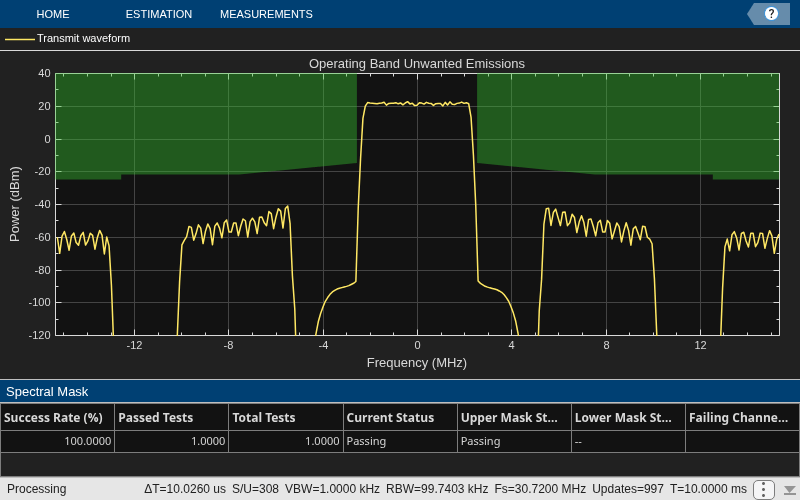800x500 pixels.
Task: Click the yellow Transmit waveform legend line
Action: tap(19, 39)
